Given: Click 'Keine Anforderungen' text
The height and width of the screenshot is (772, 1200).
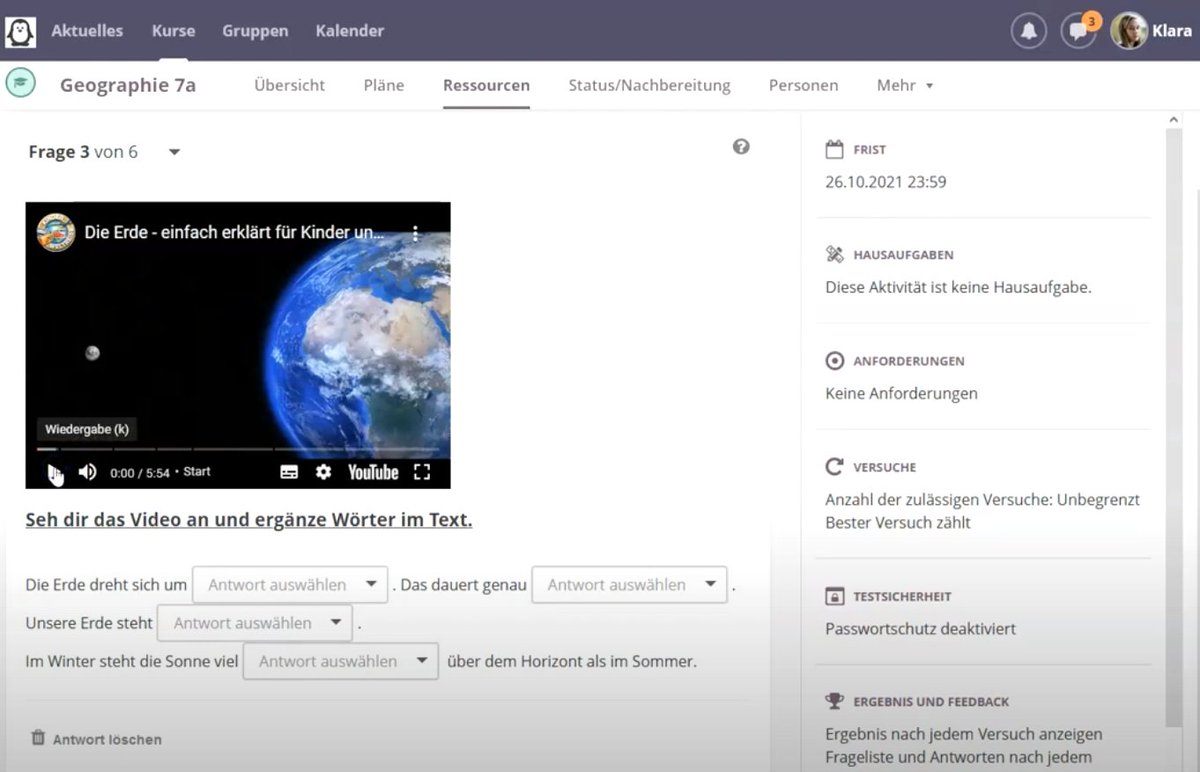Looking at the screenshot, I should pyautogui.click(x=902, y=393).
